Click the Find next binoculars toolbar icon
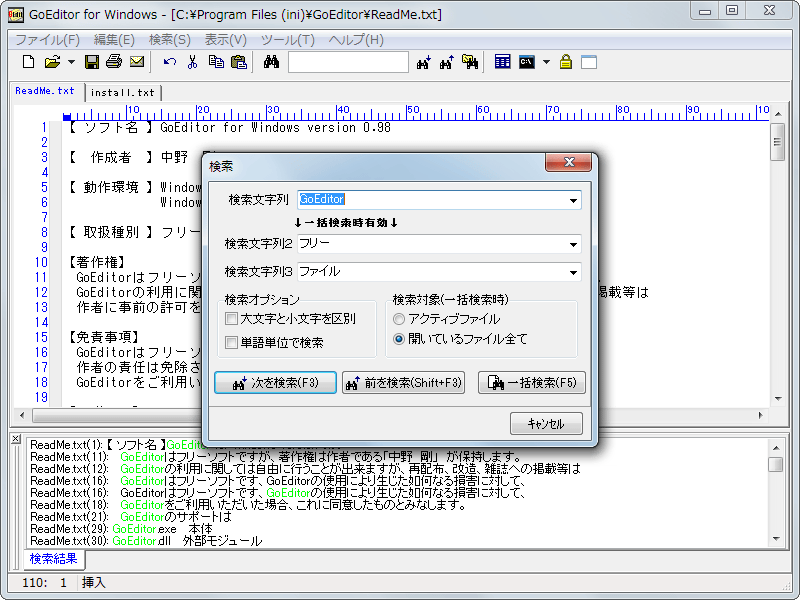This screenshot has height=600, width=800. point(423,62)
